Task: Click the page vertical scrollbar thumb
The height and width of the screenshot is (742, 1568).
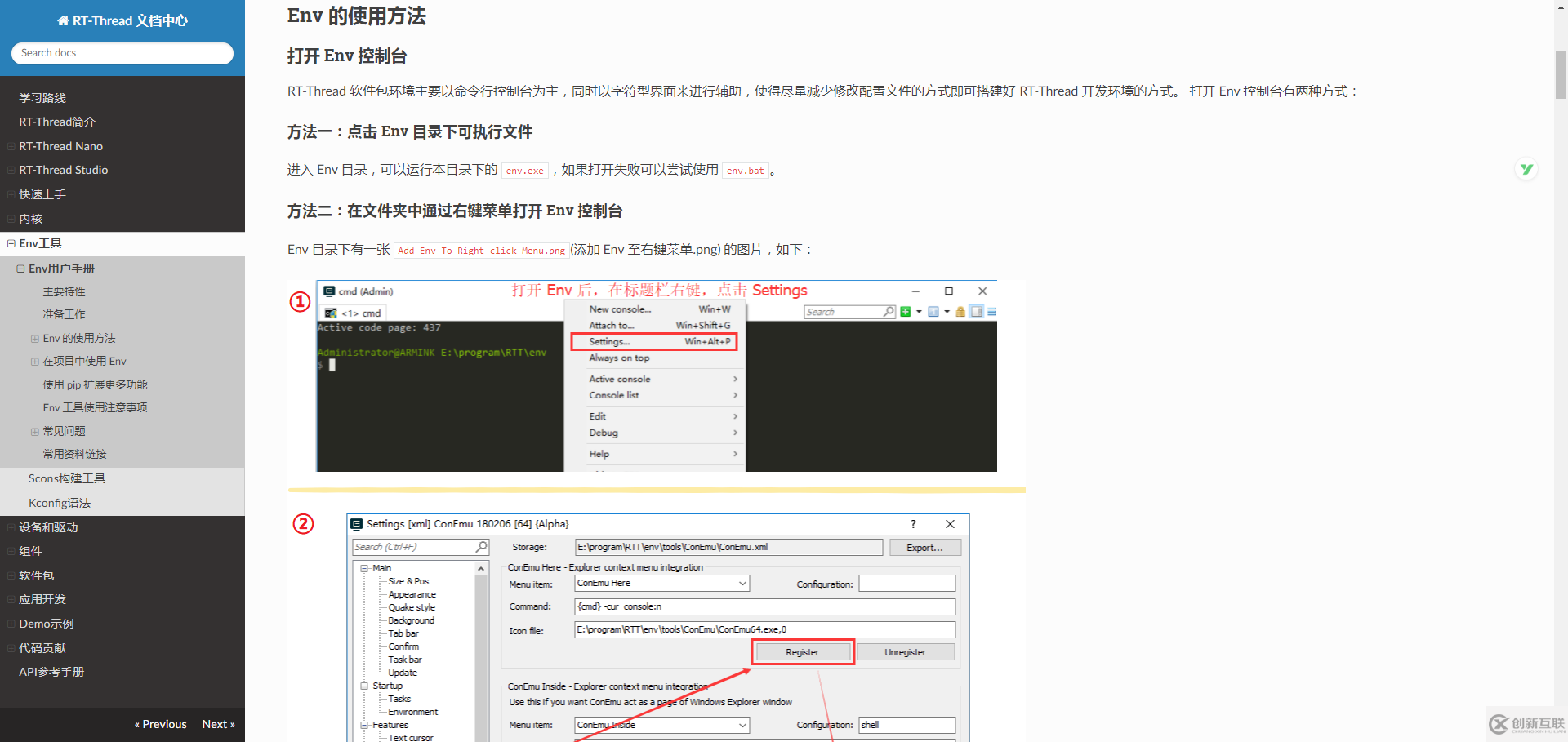Action: tap(1561, 74)
